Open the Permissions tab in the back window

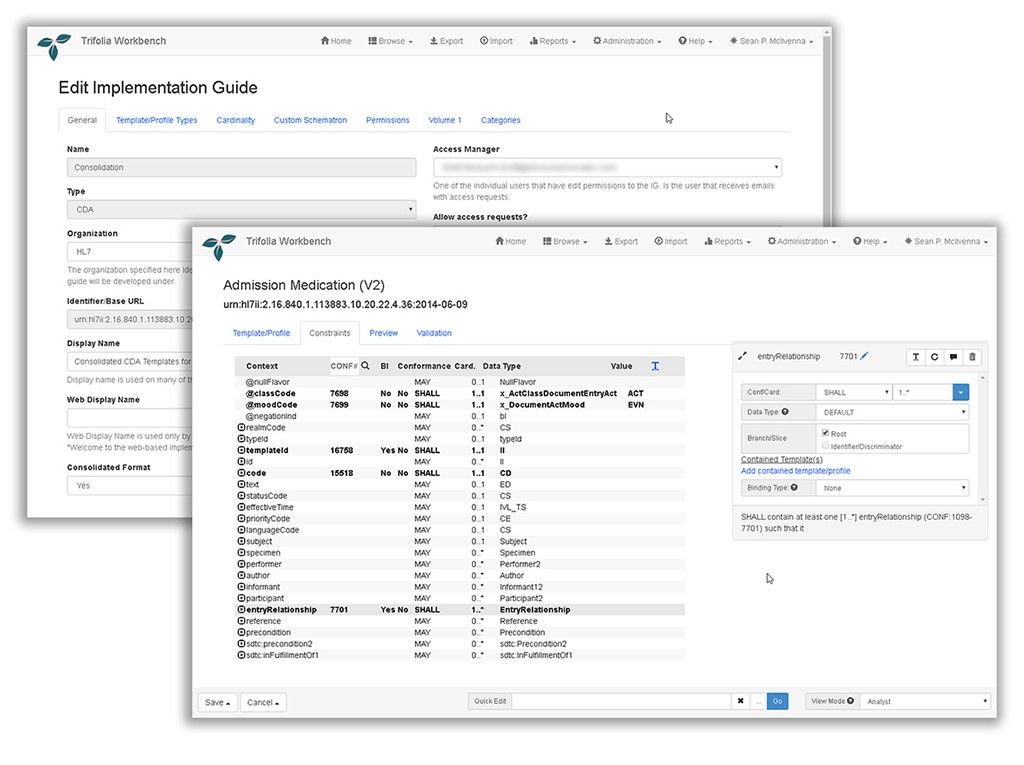pos(388,120)
